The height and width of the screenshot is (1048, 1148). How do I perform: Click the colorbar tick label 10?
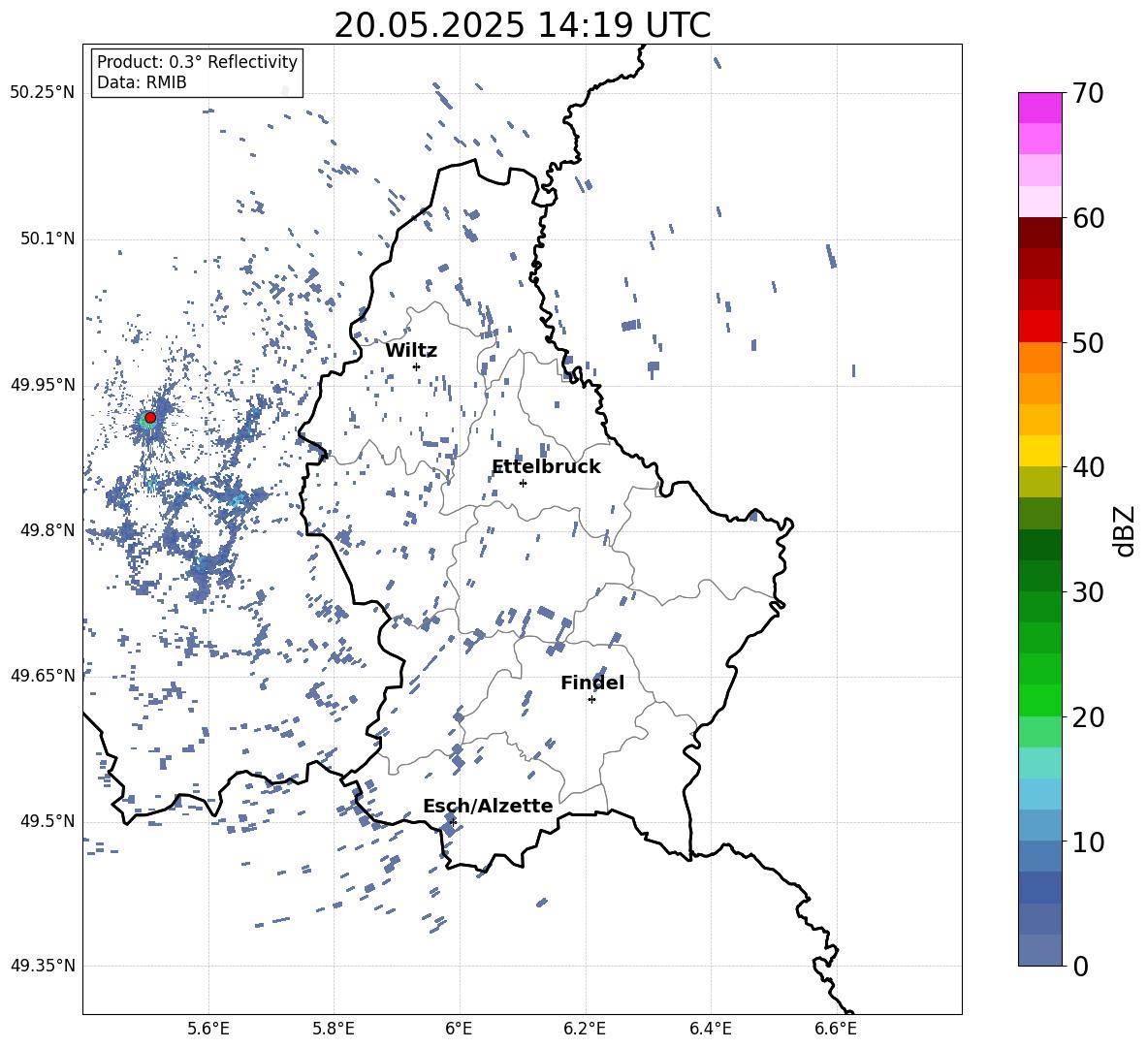[1087, 842]
